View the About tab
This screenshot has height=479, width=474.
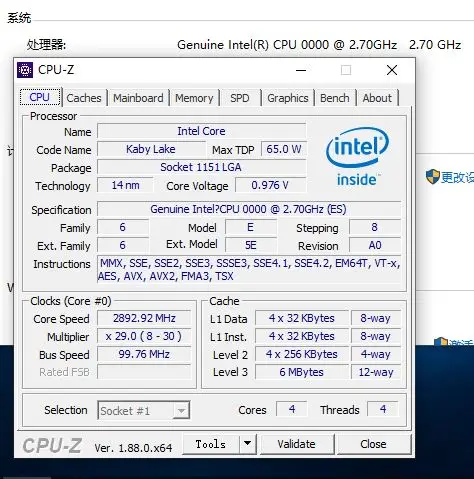(x=377, y=98)
